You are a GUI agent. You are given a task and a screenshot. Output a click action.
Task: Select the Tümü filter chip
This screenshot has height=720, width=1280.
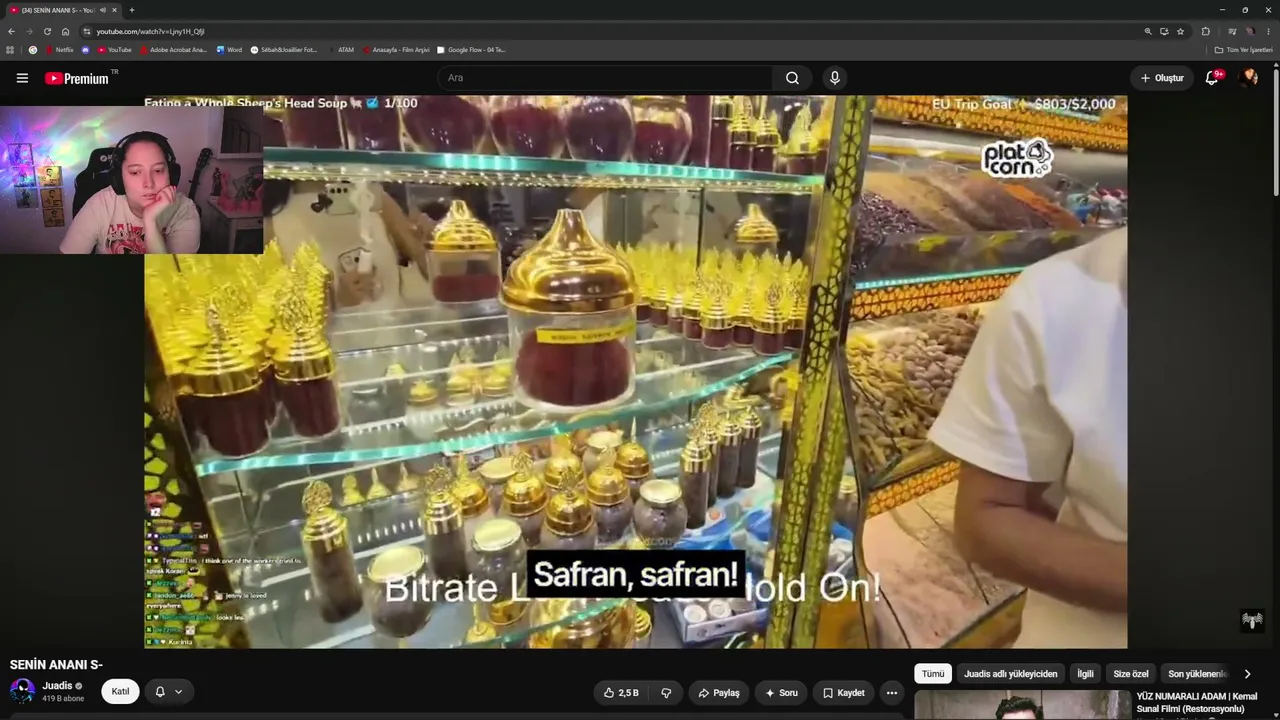click(x=933, y=674)
